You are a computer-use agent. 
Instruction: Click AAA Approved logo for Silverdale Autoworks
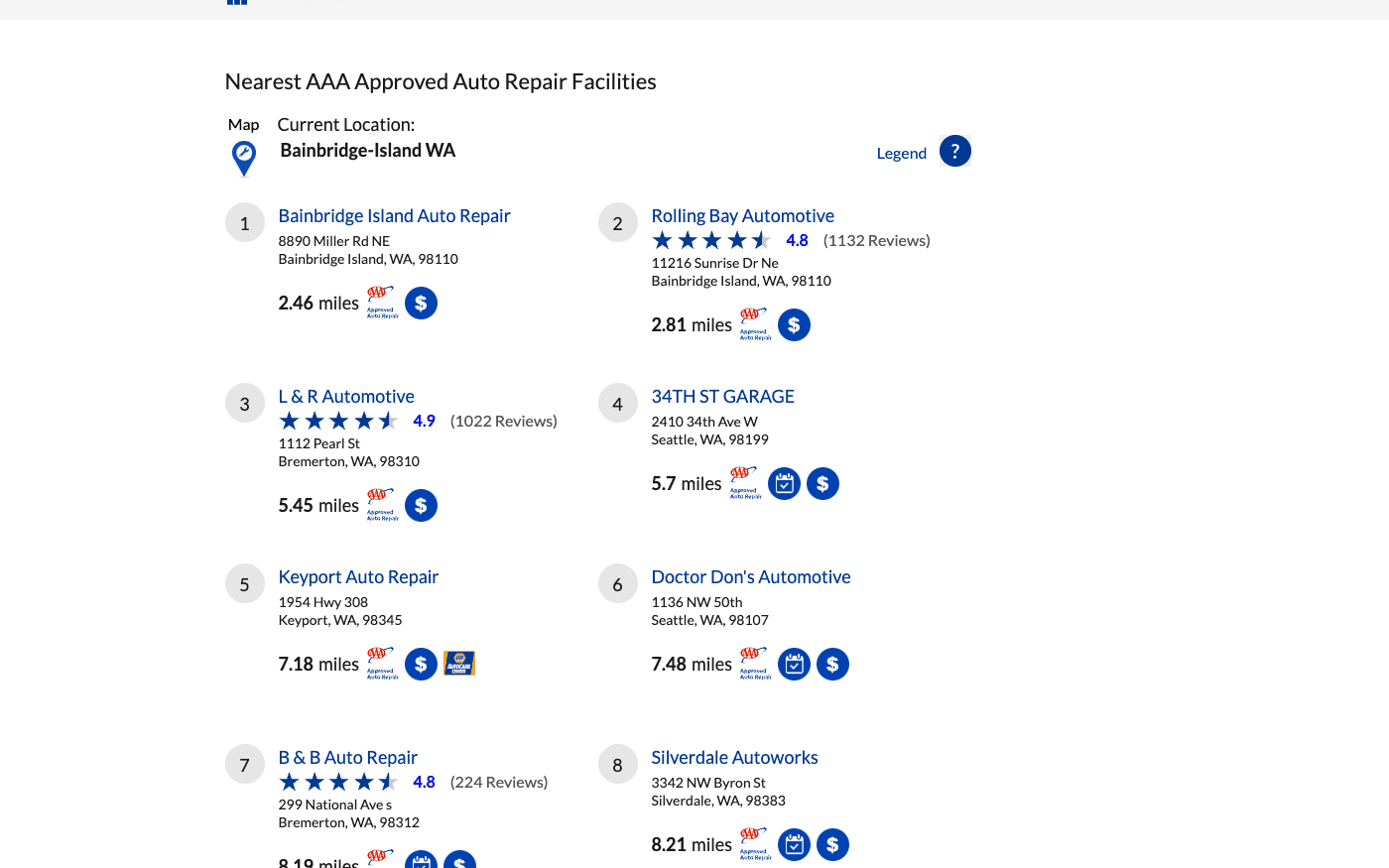point(755,844)
